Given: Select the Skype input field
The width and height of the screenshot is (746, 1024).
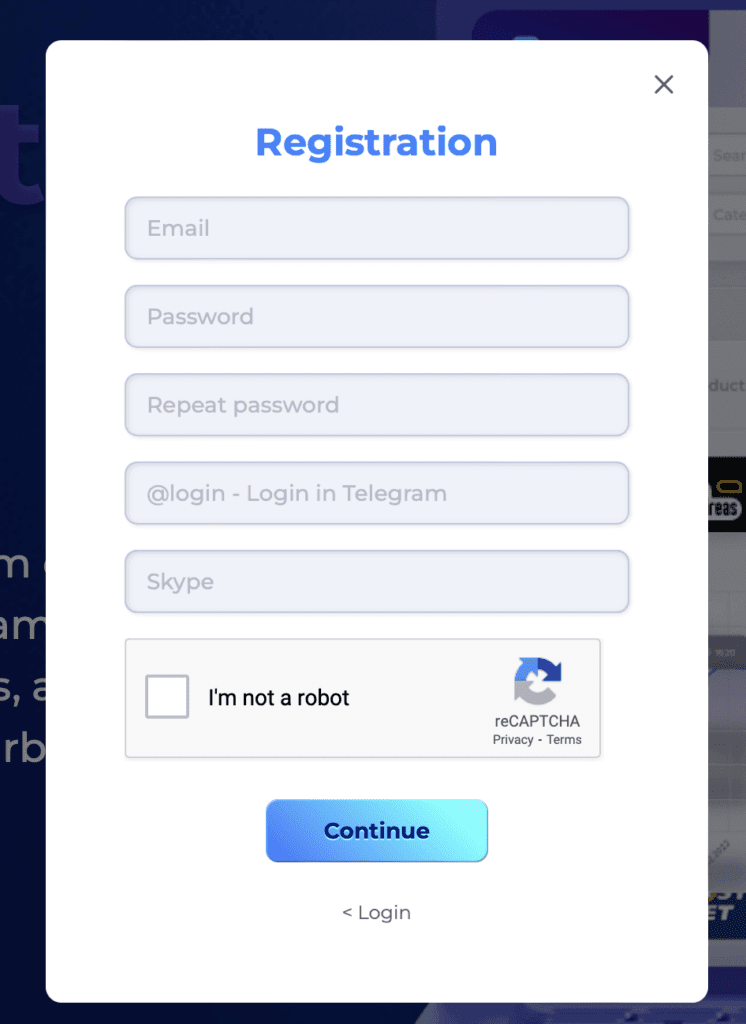Looking at the screenshot, I should (x=377, y=581).
